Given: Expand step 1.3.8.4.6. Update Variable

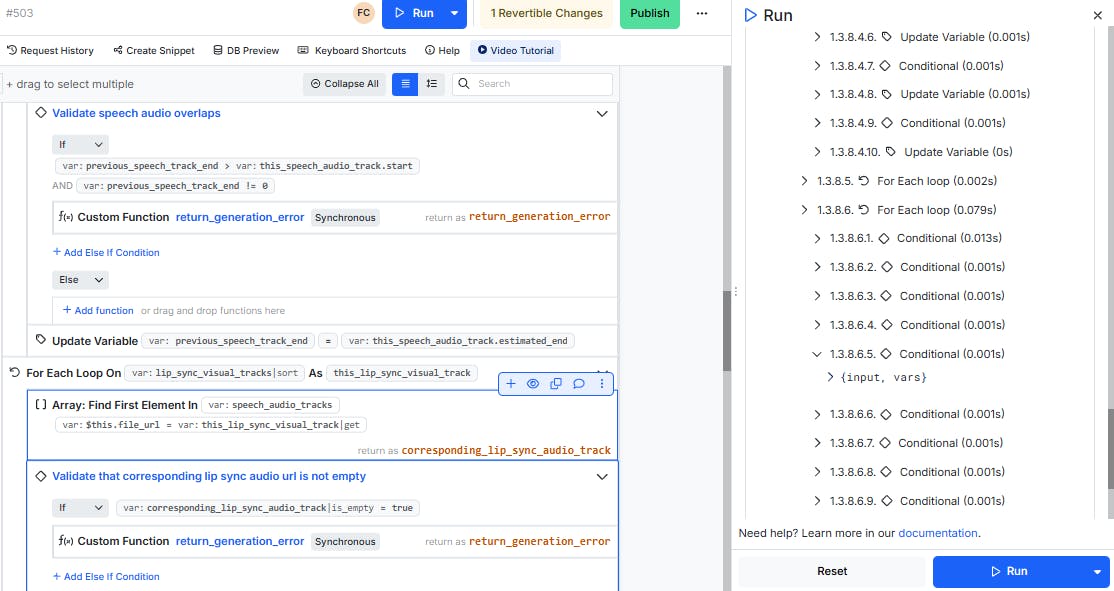Looking at the screenshot, I should [817, 37].
